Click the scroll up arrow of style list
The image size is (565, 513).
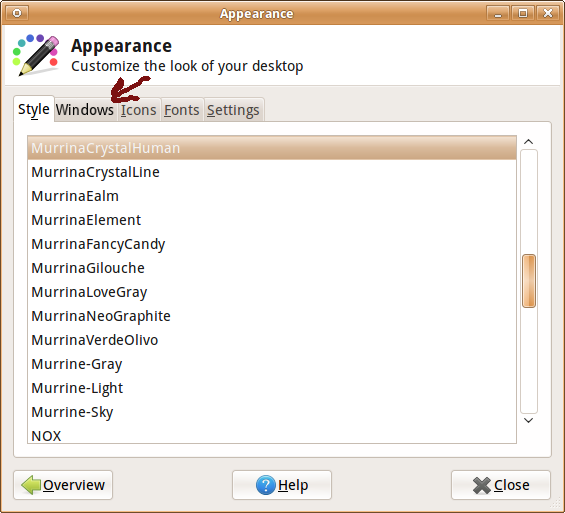click(x=529, y=142)
